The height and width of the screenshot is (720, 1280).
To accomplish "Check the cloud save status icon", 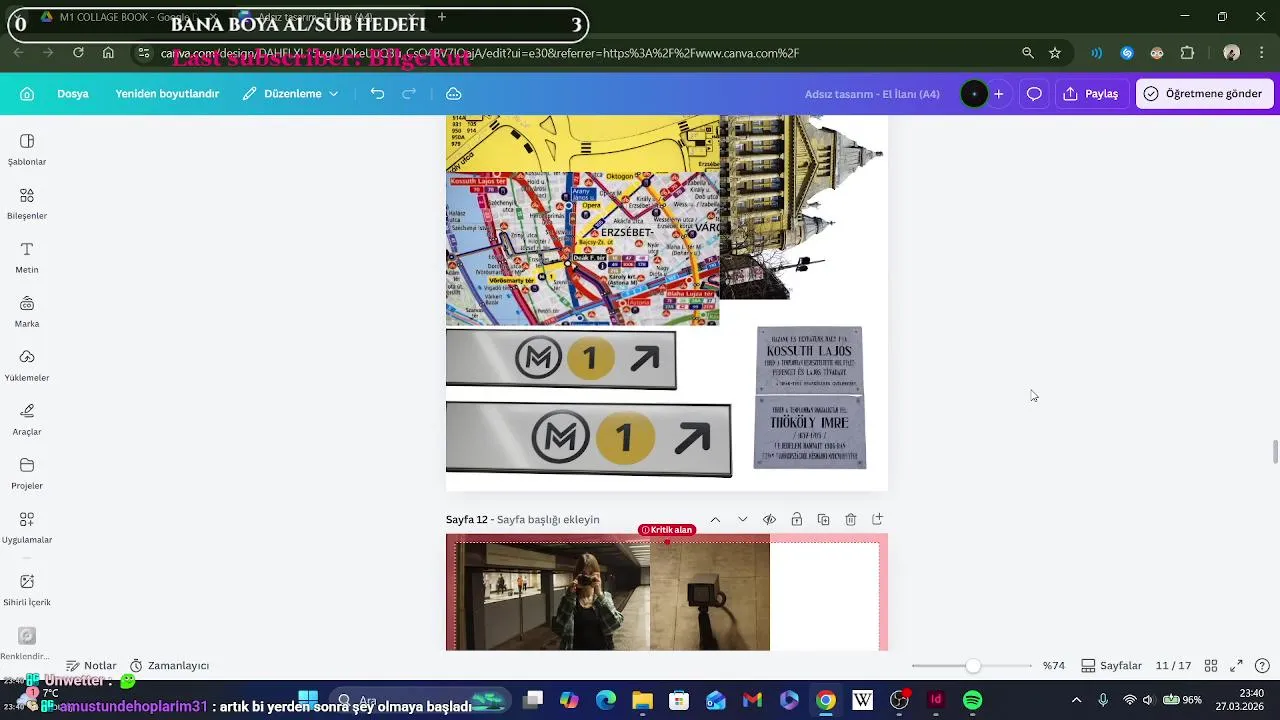I will pos(453,94).
